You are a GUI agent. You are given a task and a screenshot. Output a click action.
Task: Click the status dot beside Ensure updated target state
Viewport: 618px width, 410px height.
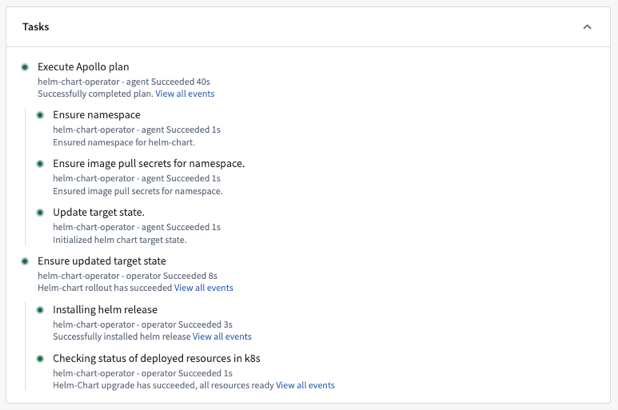(25, 261)
